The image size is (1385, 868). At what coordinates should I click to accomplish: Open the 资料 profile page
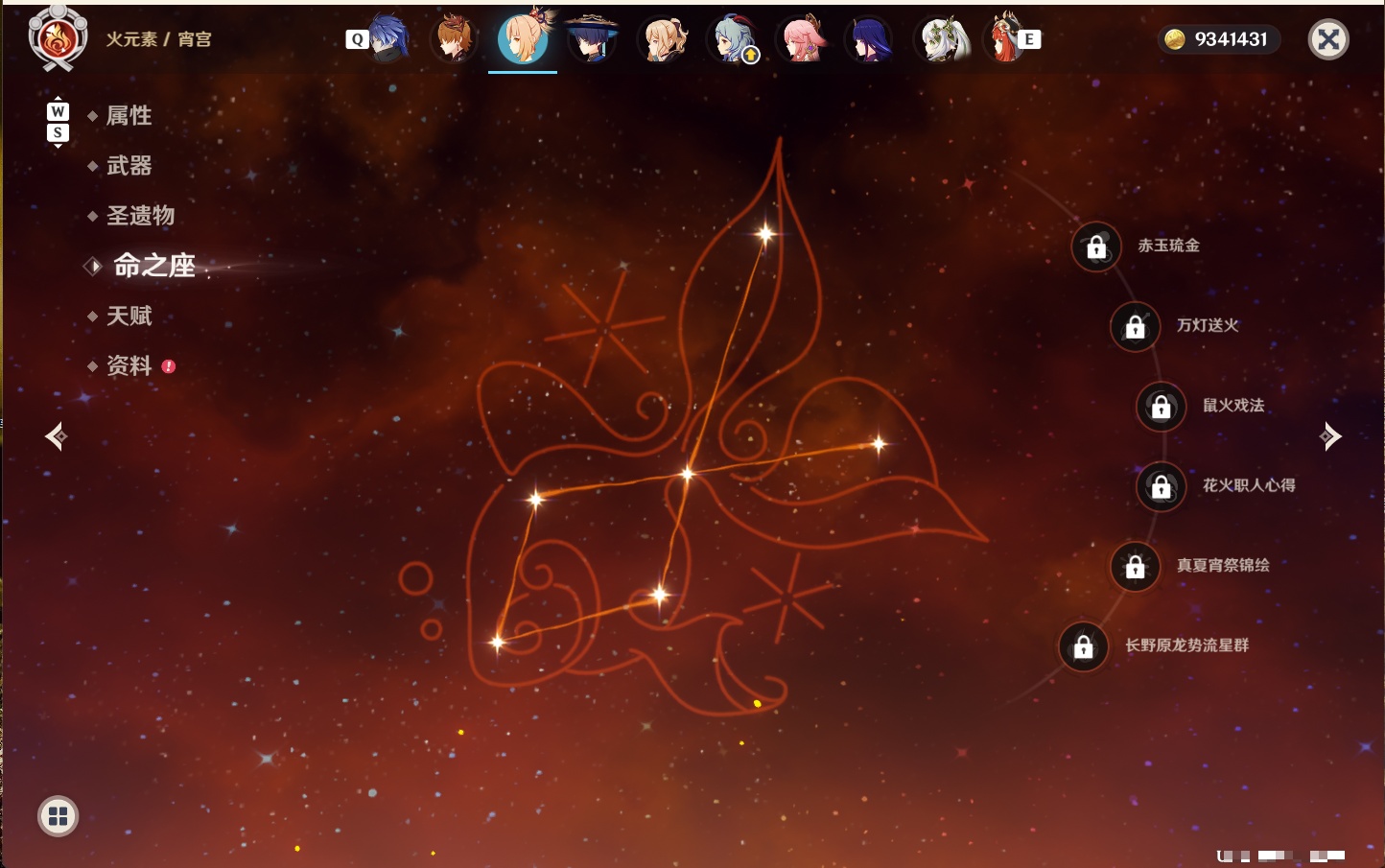tap(129, 365)
